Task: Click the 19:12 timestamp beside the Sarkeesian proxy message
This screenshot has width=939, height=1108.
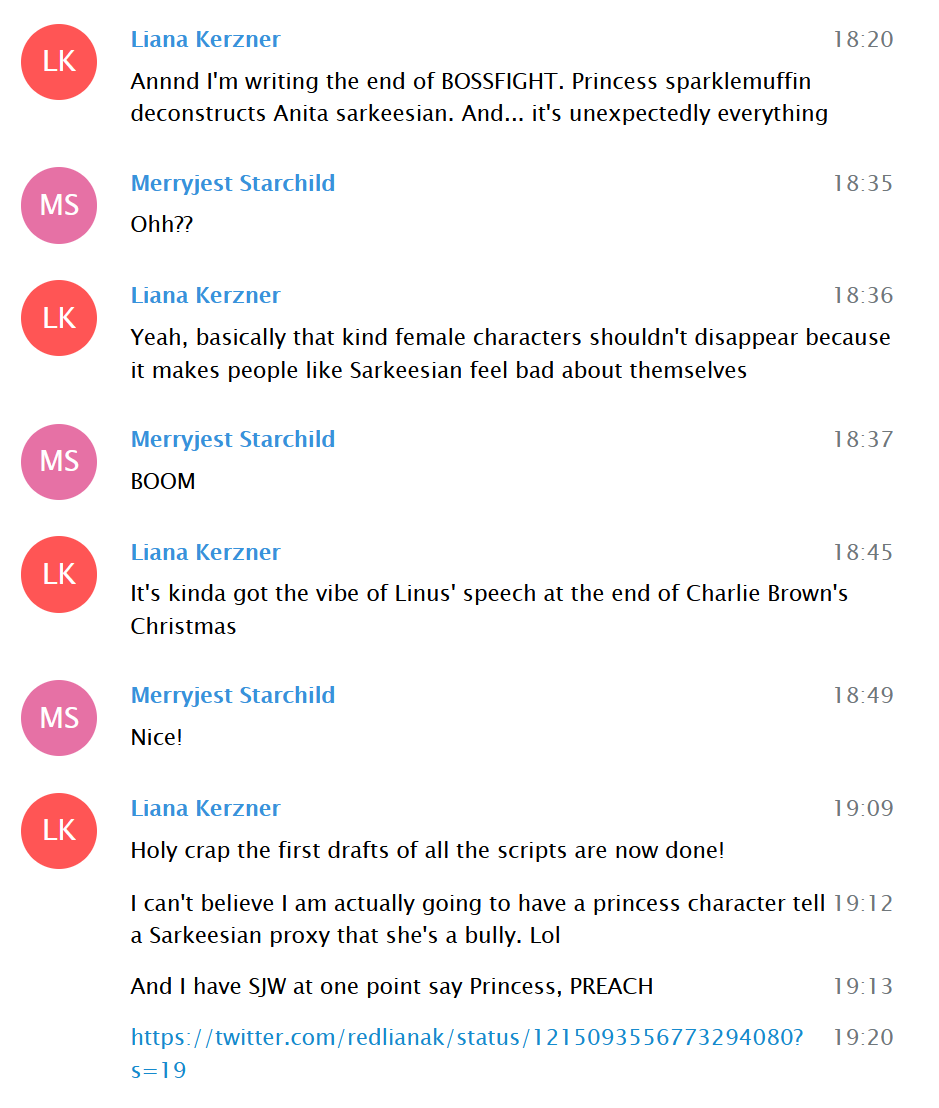Action: click(863, 904)
